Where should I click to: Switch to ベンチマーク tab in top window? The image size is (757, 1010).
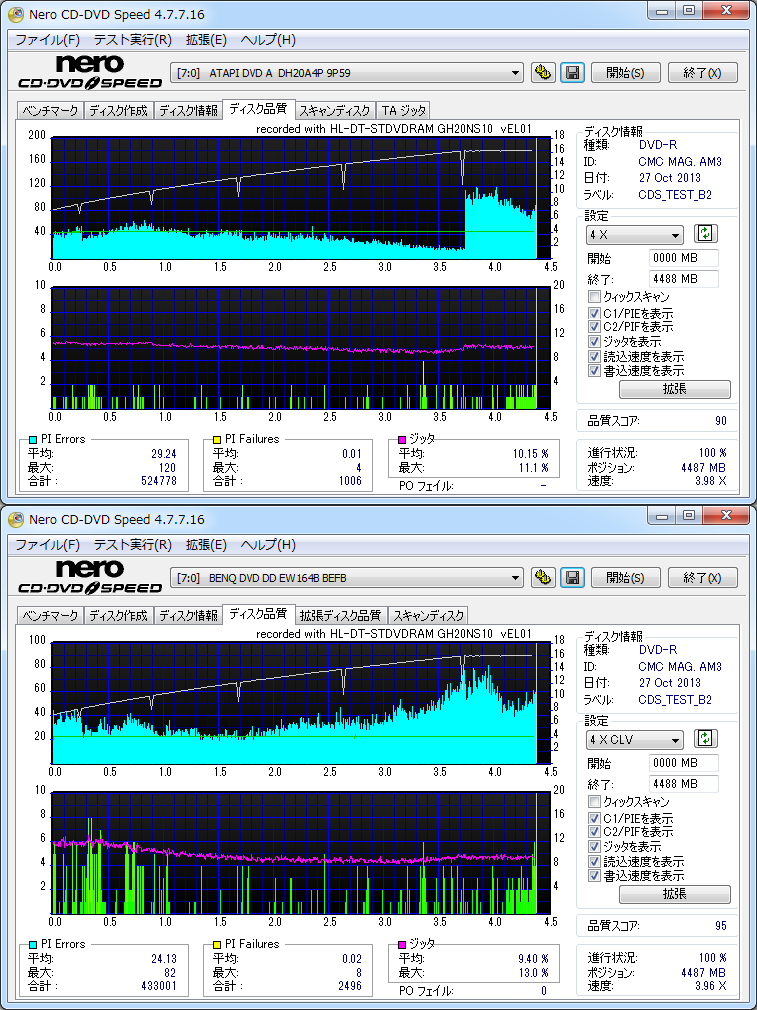50,111
